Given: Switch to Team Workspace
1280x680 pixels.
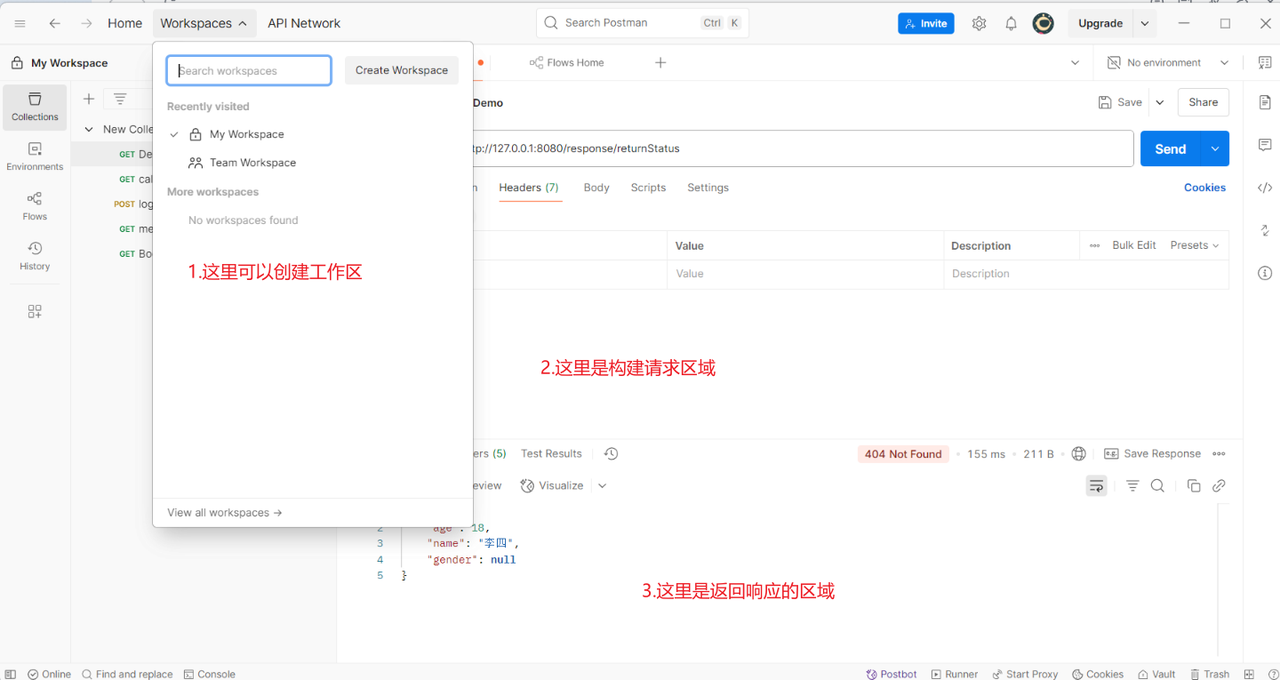Looking at the screenshot, I should 252,163.
